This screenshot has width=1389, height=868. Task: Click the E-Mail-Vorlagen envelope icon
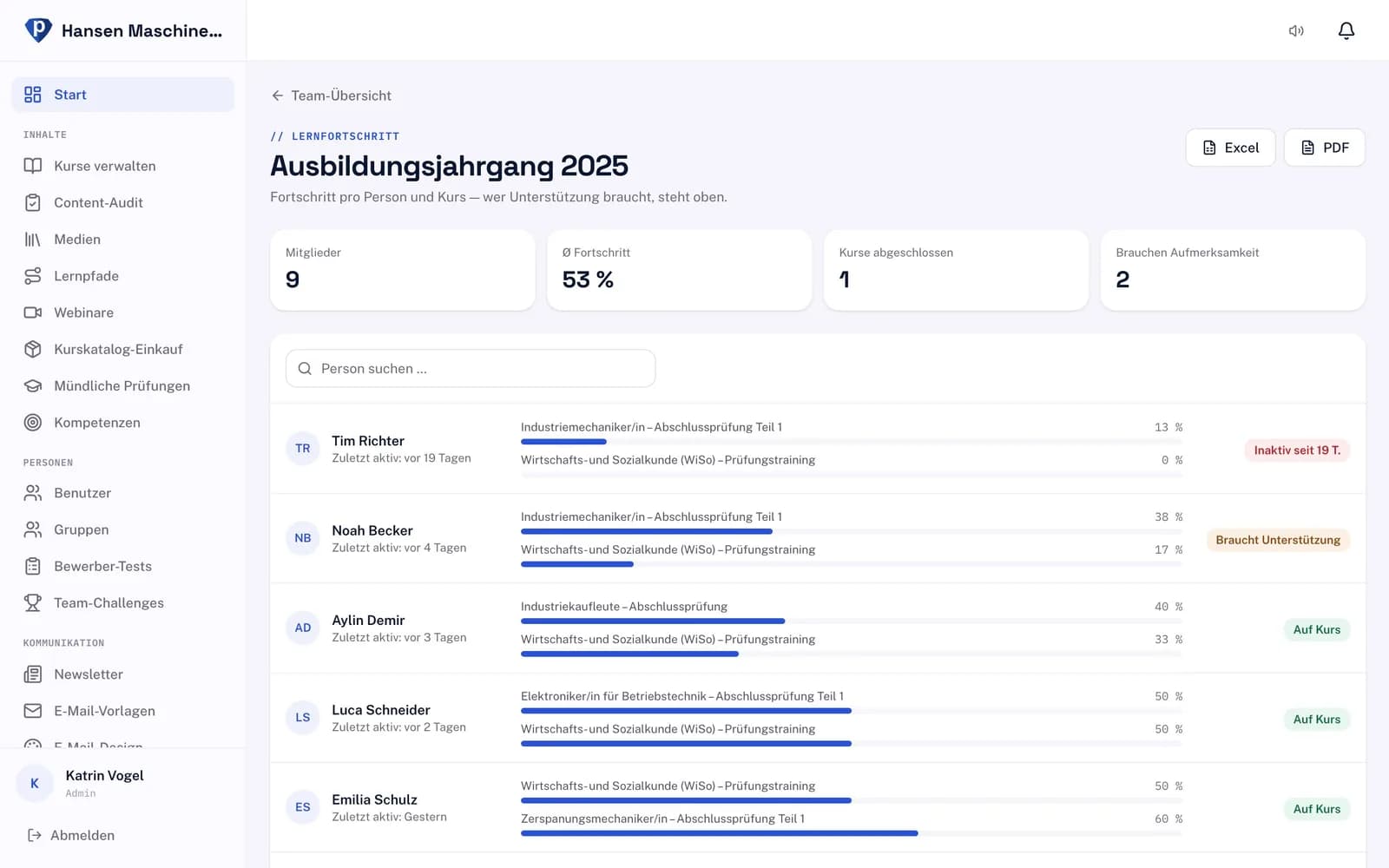(x=33, y=711)
